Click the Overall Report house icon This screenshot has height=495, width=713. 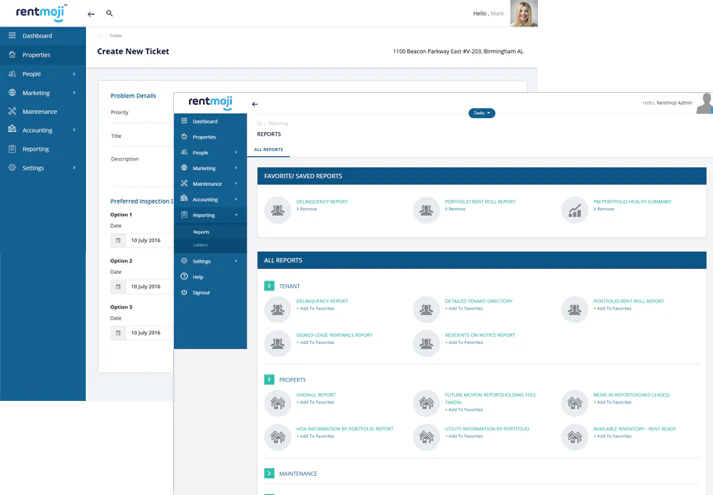coord(278,403)
